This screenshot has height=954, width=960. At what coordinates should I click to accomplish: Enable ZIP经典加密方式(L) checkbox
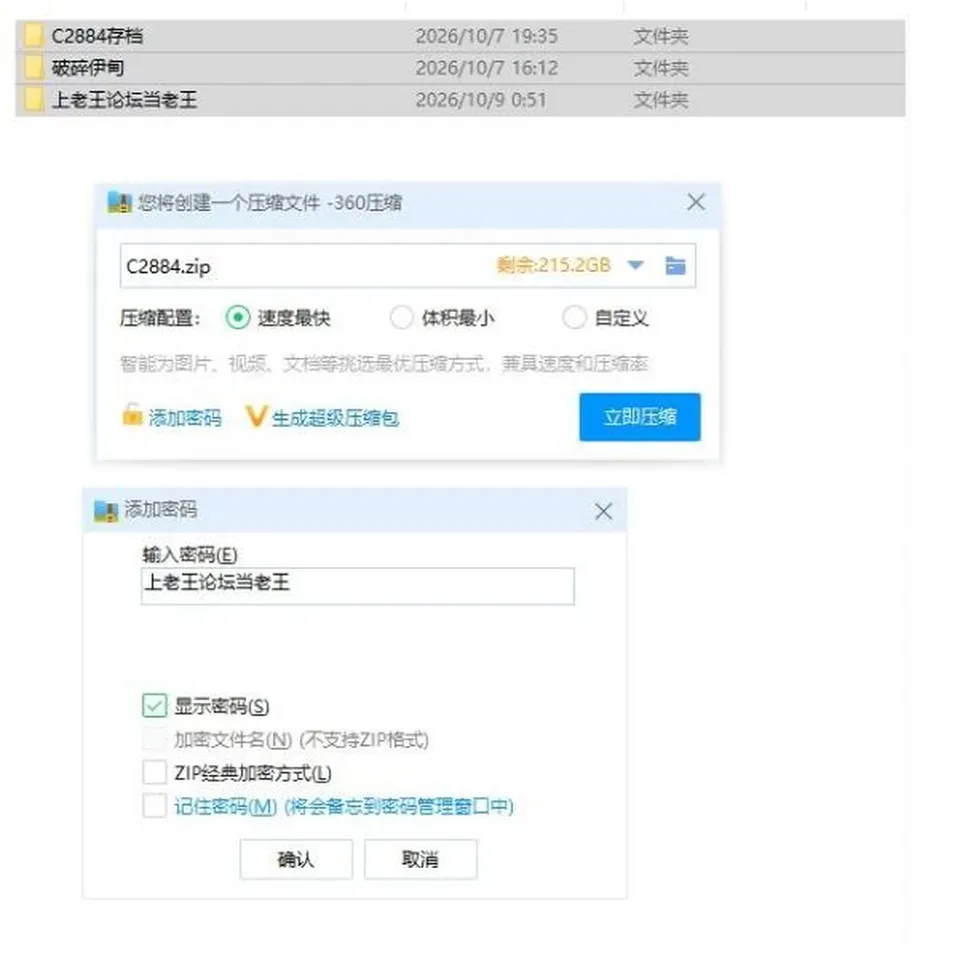tap(154, 772)
